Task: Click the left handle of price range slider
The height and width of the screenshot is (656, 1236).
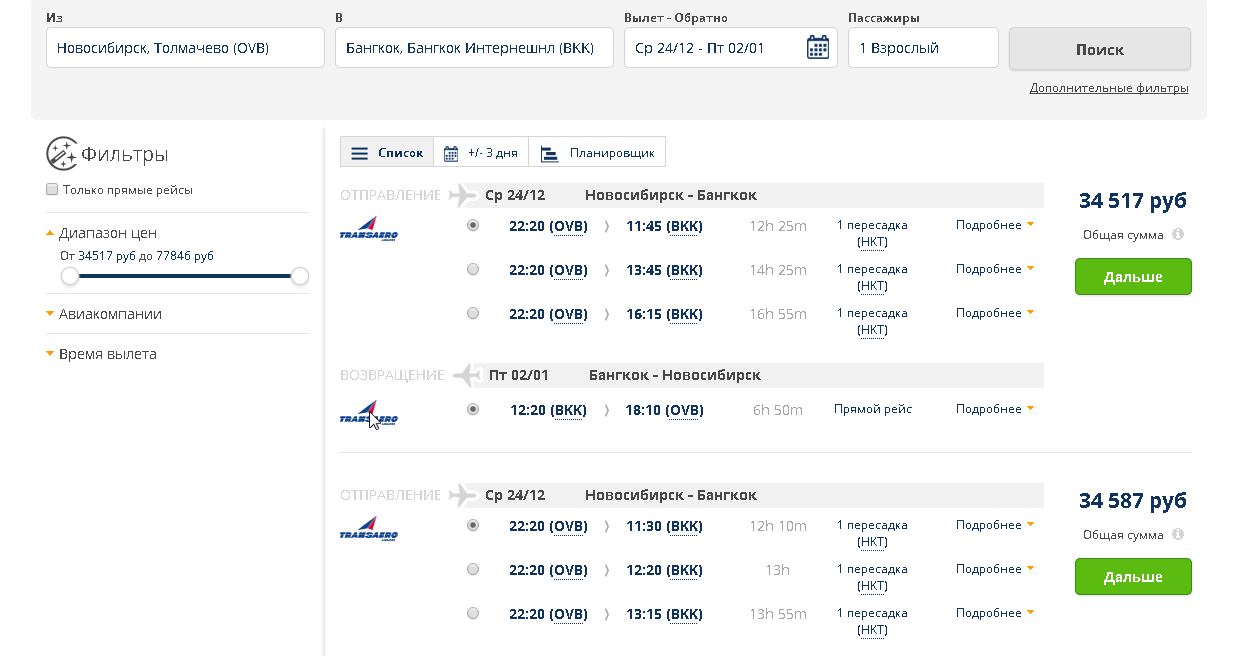Action: tap(69, 276)
